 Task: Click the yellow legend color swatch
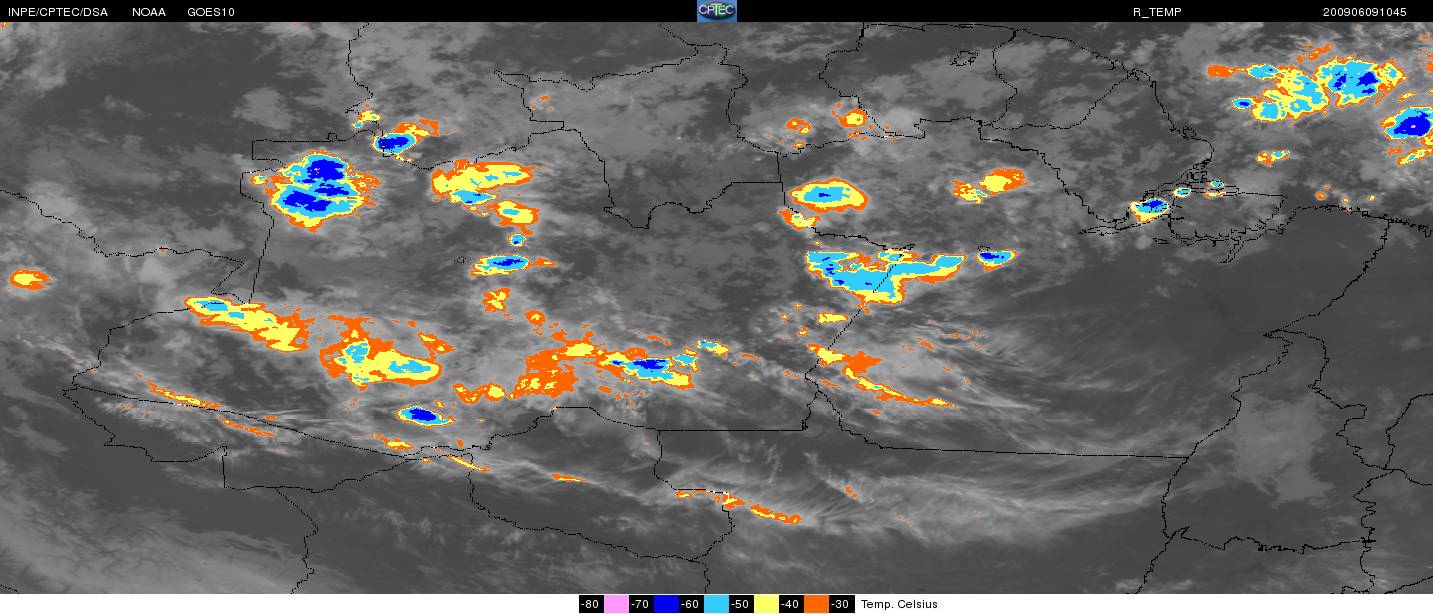tap(766, 604)
